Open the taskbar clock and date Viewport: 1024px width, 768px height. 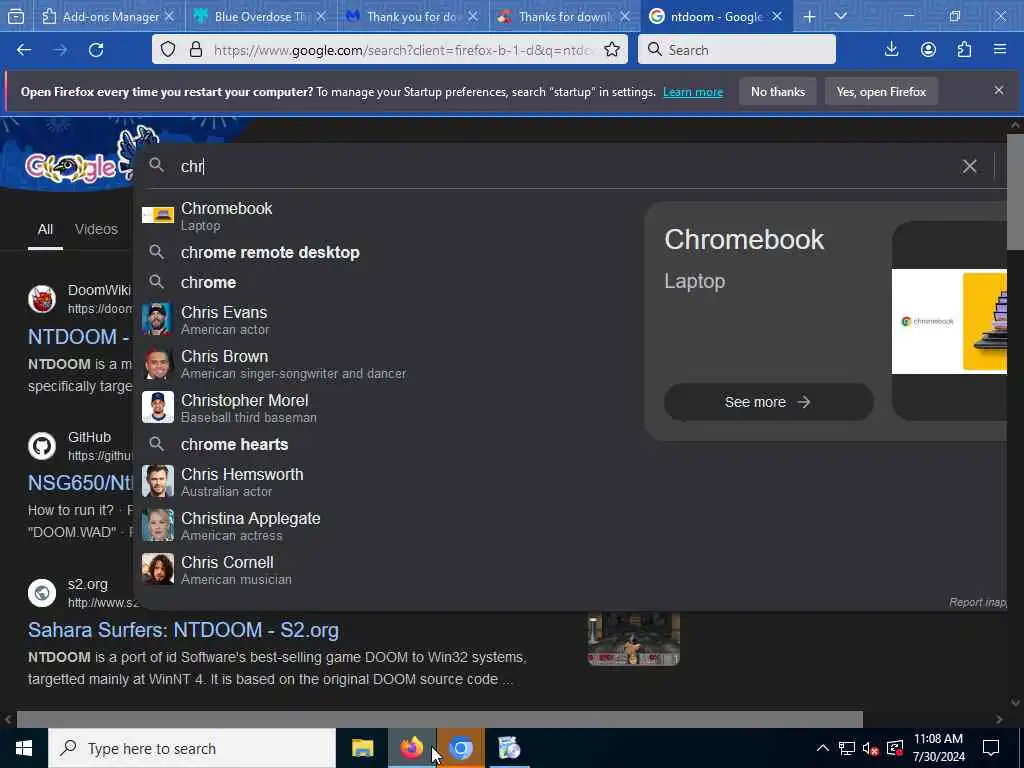coord(938,748)
